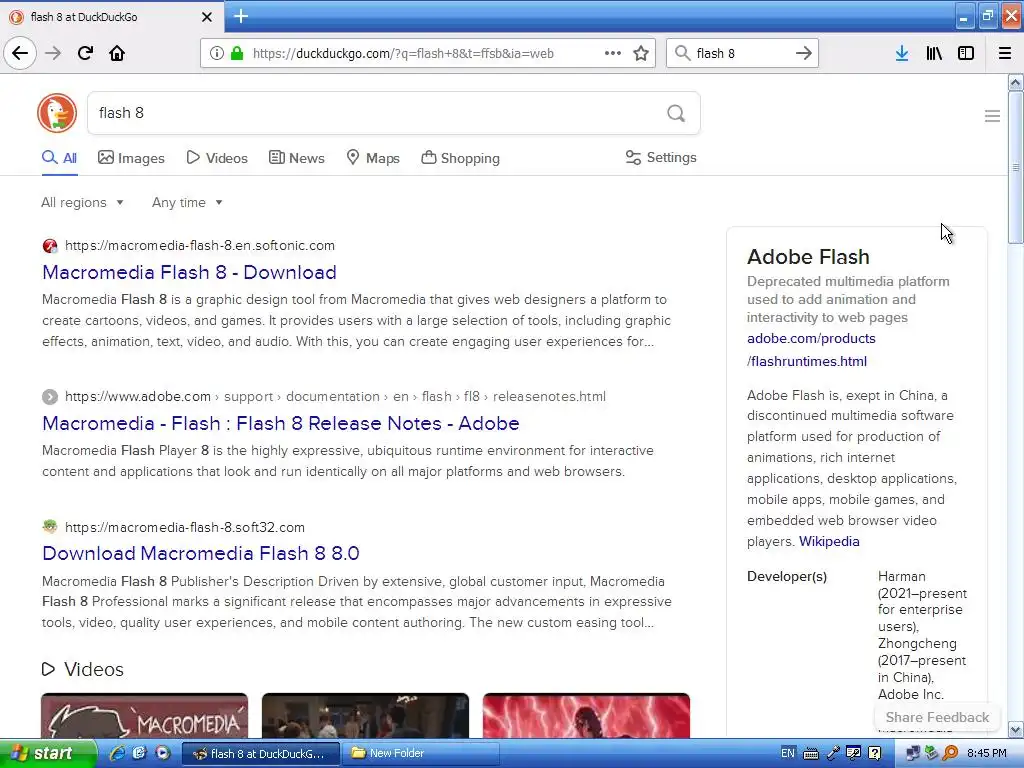
Task: Open the Windows start menu
Action: [x=48, y=753]
